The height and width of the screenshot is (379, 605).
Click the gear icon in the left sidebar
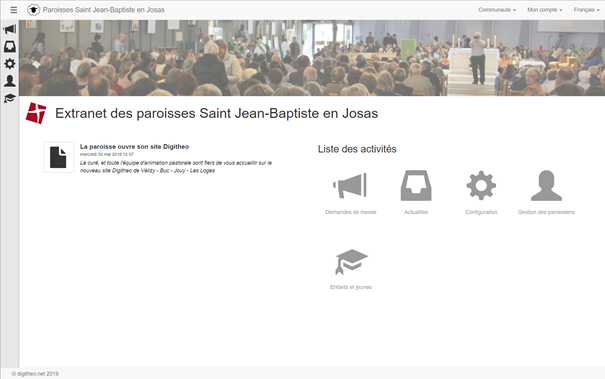point(10,64)
